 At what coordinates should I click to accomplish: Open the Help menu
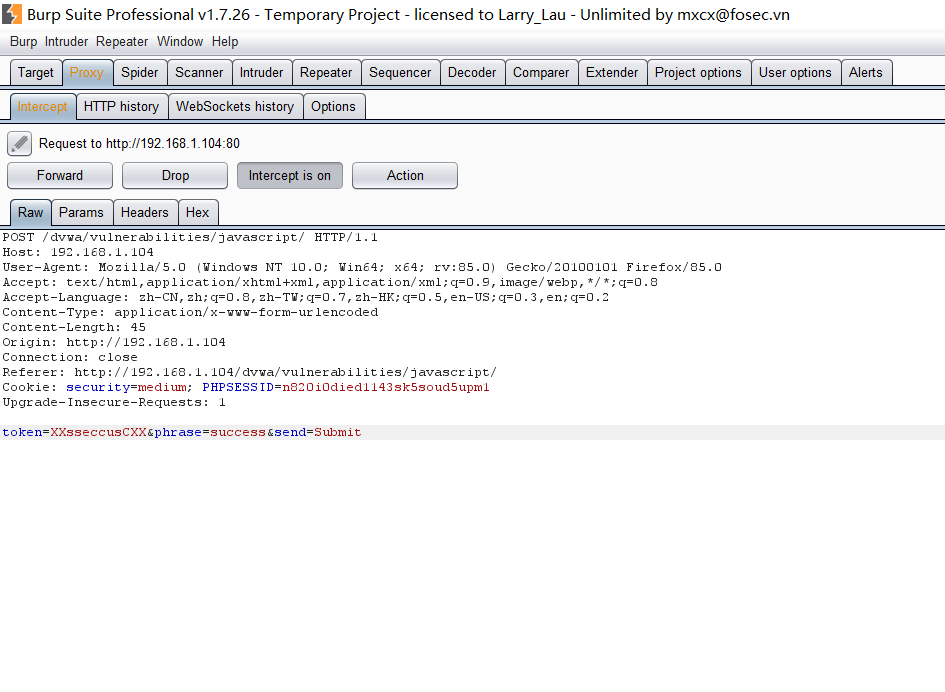[225, 42]
